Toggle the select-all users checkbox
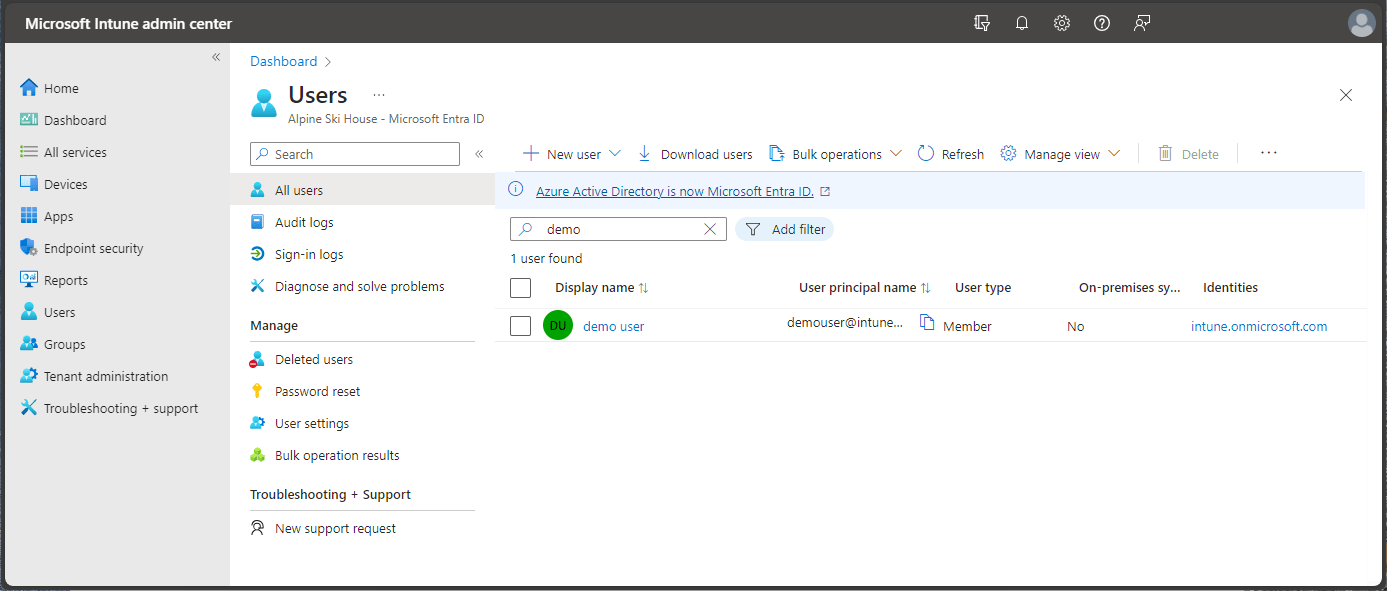 [520, 287]
